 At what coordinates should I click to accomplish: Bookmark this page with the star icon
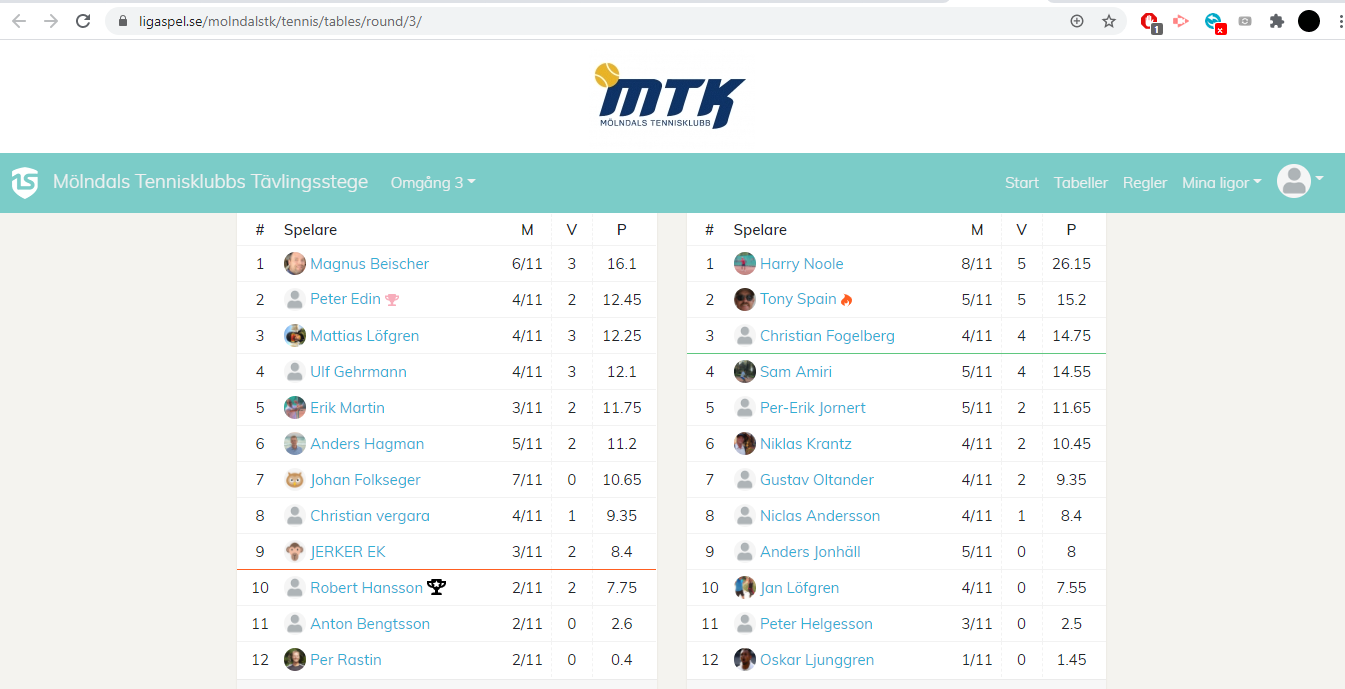tap(1108, 21)
